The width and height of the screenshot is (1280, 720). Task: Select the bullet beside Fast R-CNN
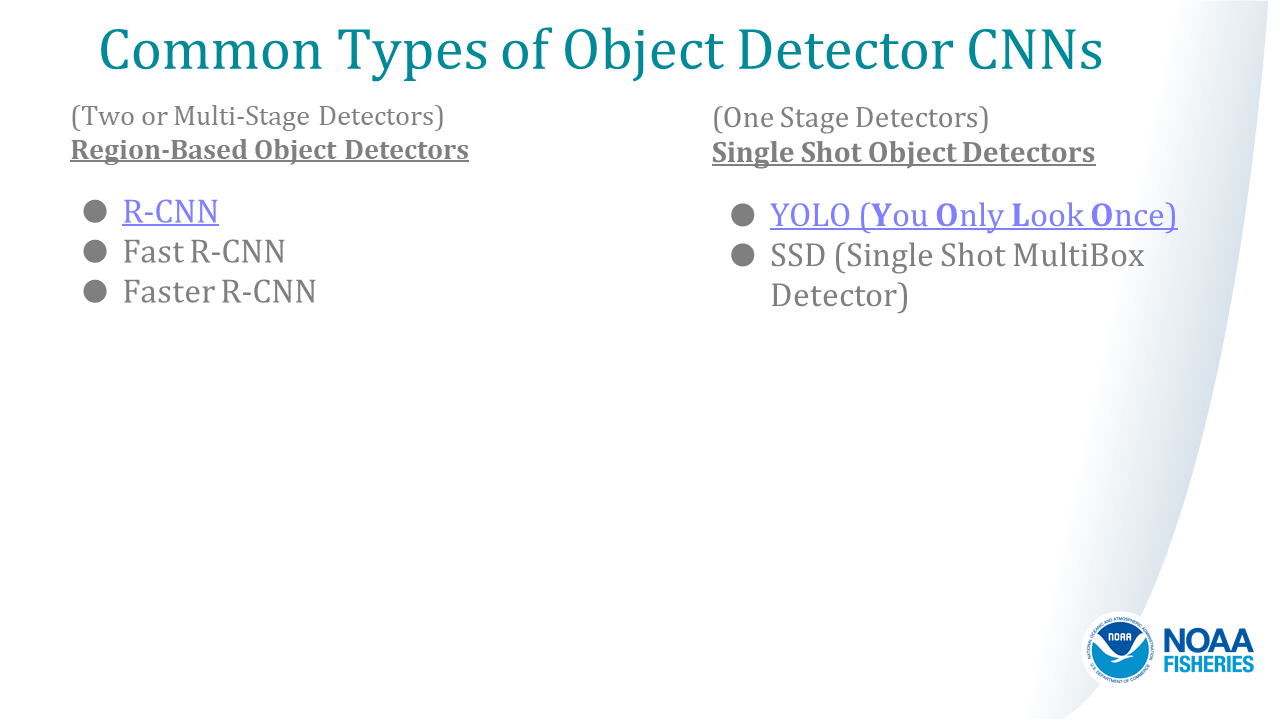pos(95,251)
